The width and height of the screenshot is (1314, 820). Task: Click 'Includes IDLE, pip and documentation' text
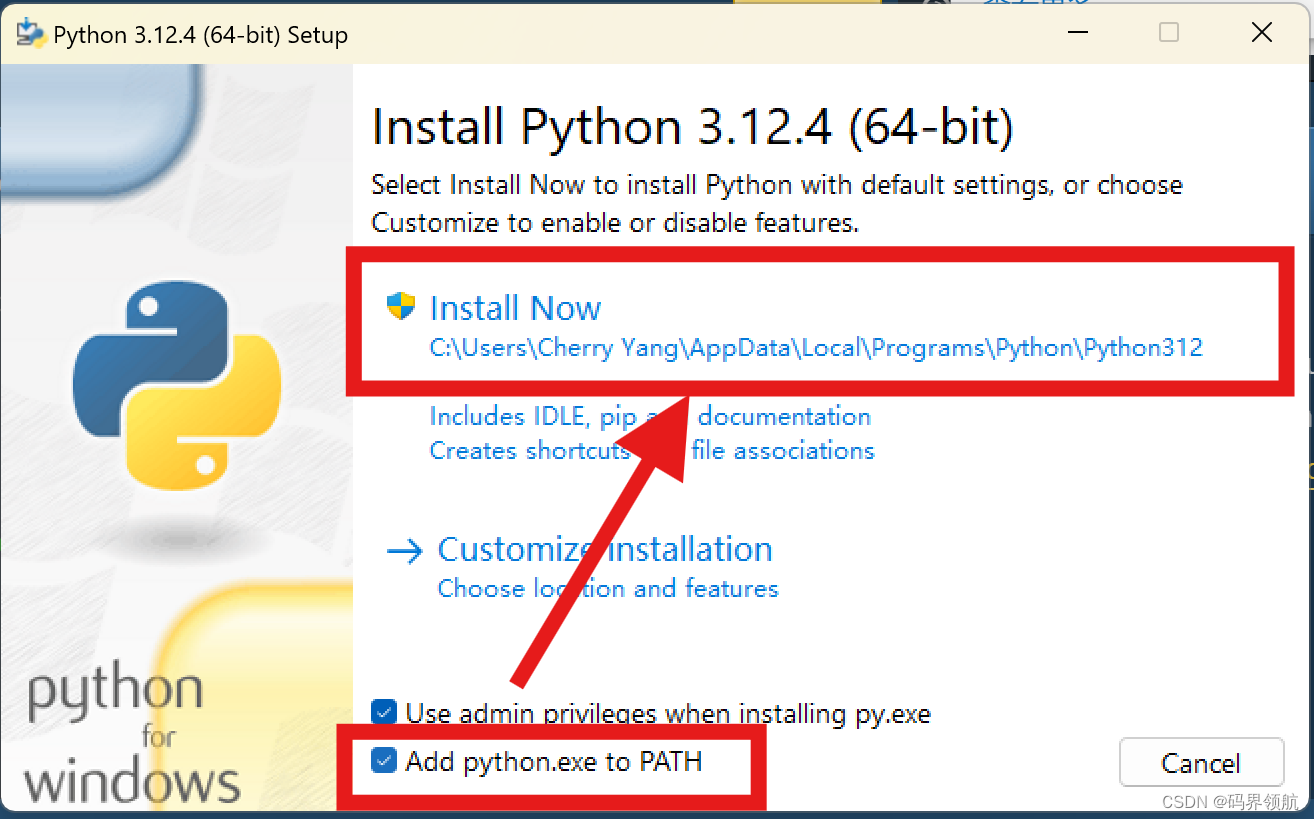pyautogui.click(x=650, y=416)
